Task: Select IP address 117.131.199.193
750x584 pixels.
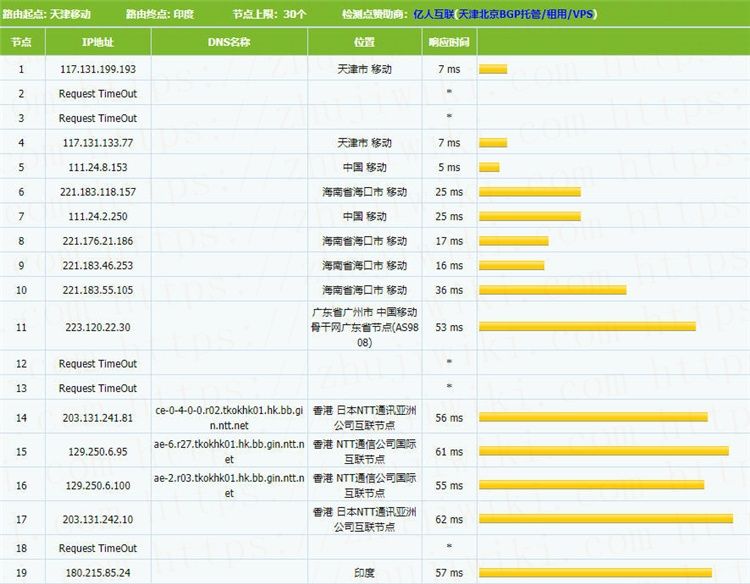Action: [98, 69]
